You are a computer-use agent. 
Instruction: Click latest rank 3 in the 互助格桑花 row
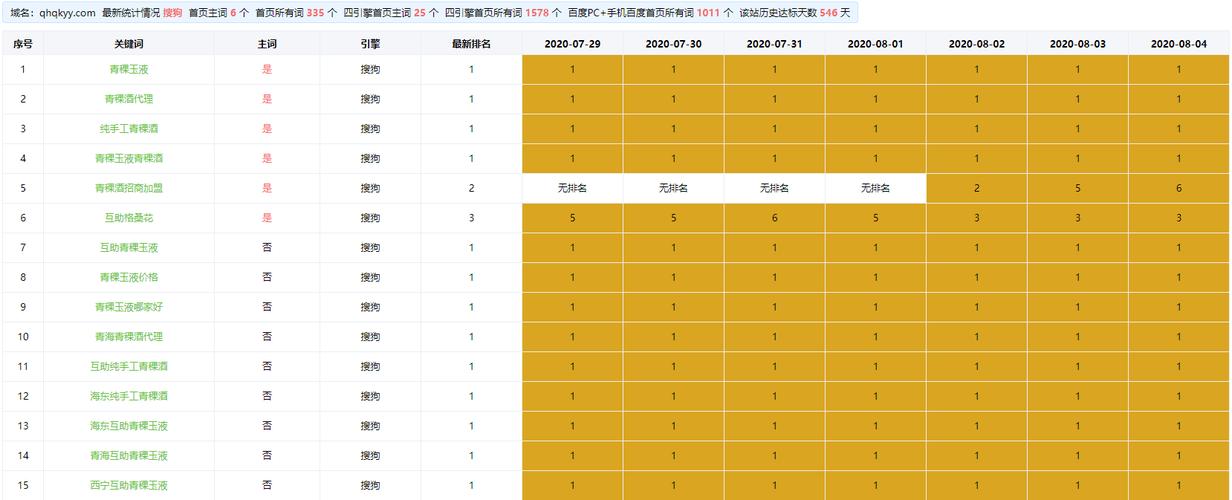click(x=471, y=218)
